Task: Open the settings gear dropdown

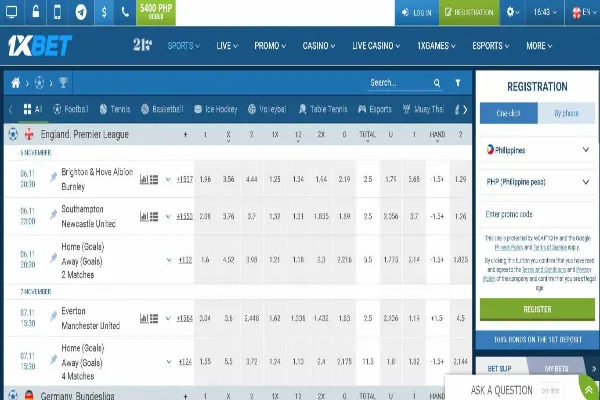Action: click(513, 12)
